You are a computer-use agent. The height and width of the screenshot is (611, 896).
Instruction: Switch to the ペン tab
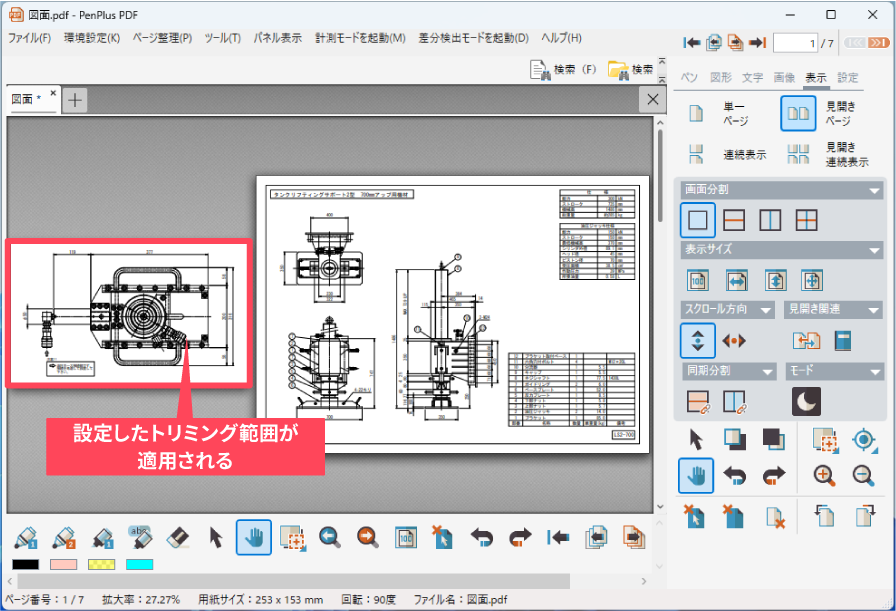tap(689, 77)
